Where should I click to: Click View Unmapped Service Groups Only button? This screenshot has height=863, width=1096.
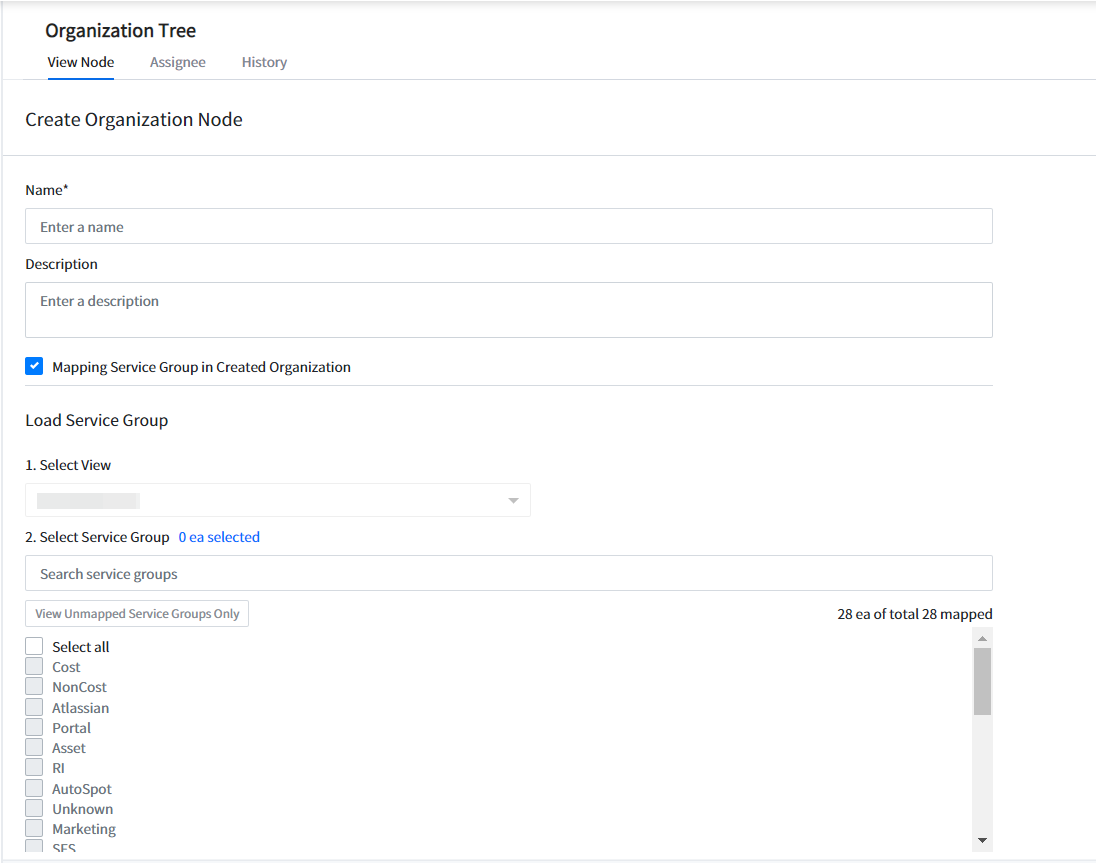(137, 614)
